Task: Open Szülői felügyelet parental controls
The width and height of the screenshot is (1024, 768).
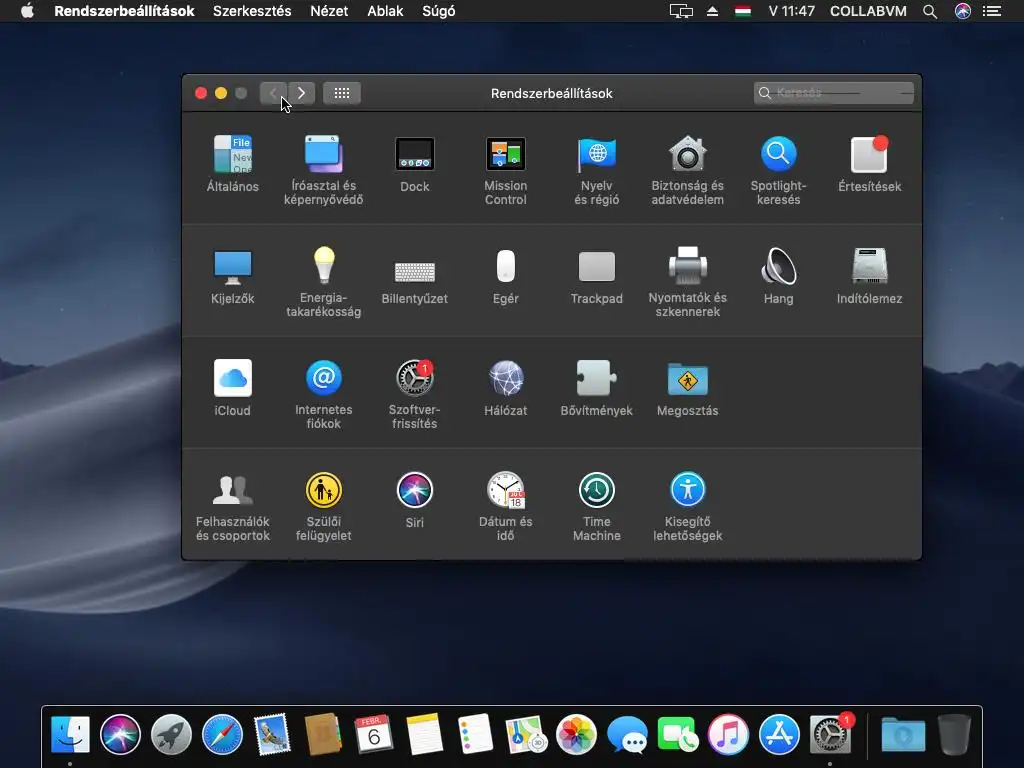Action: click(323, 506)
